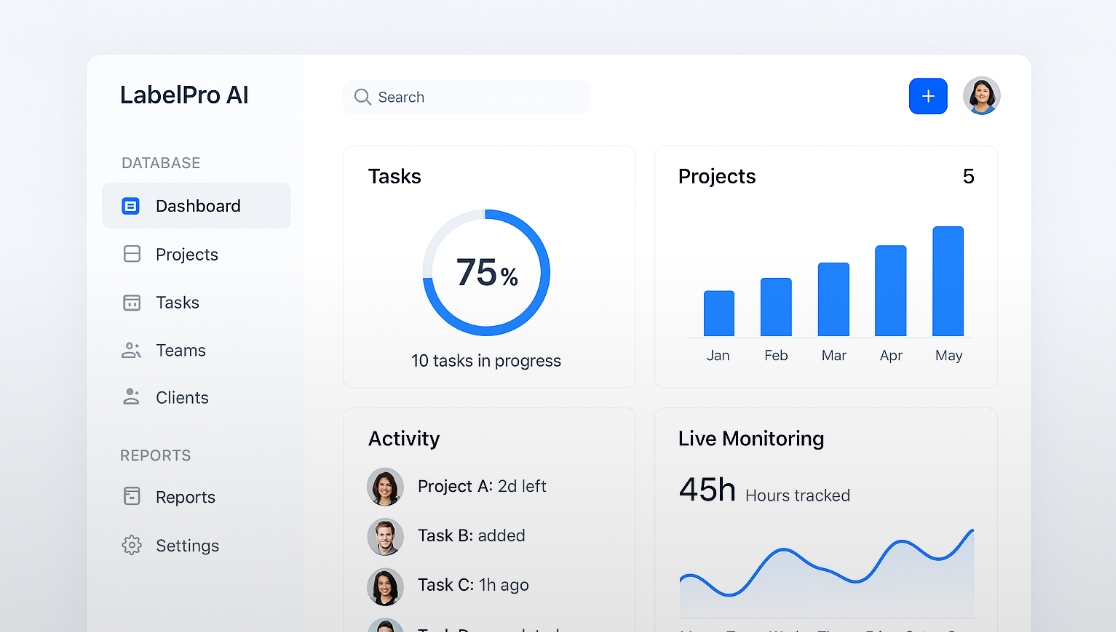
Task: Click the Reports document icon
Action: (132, 496)
